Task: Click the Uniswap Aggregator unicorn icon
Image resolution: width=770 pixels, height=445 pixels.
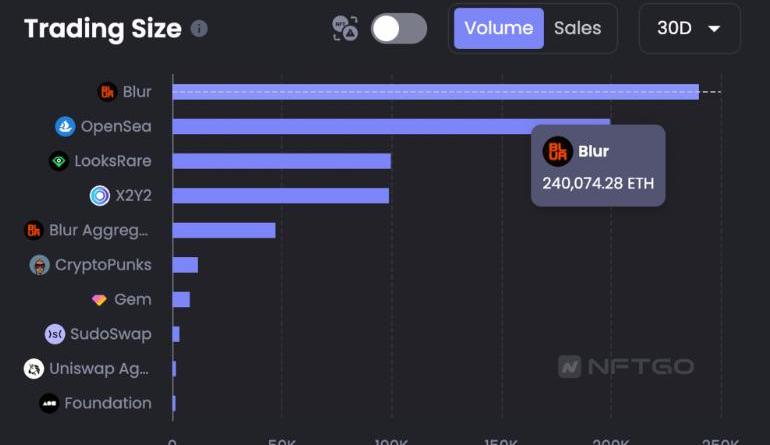Action: 34,369
